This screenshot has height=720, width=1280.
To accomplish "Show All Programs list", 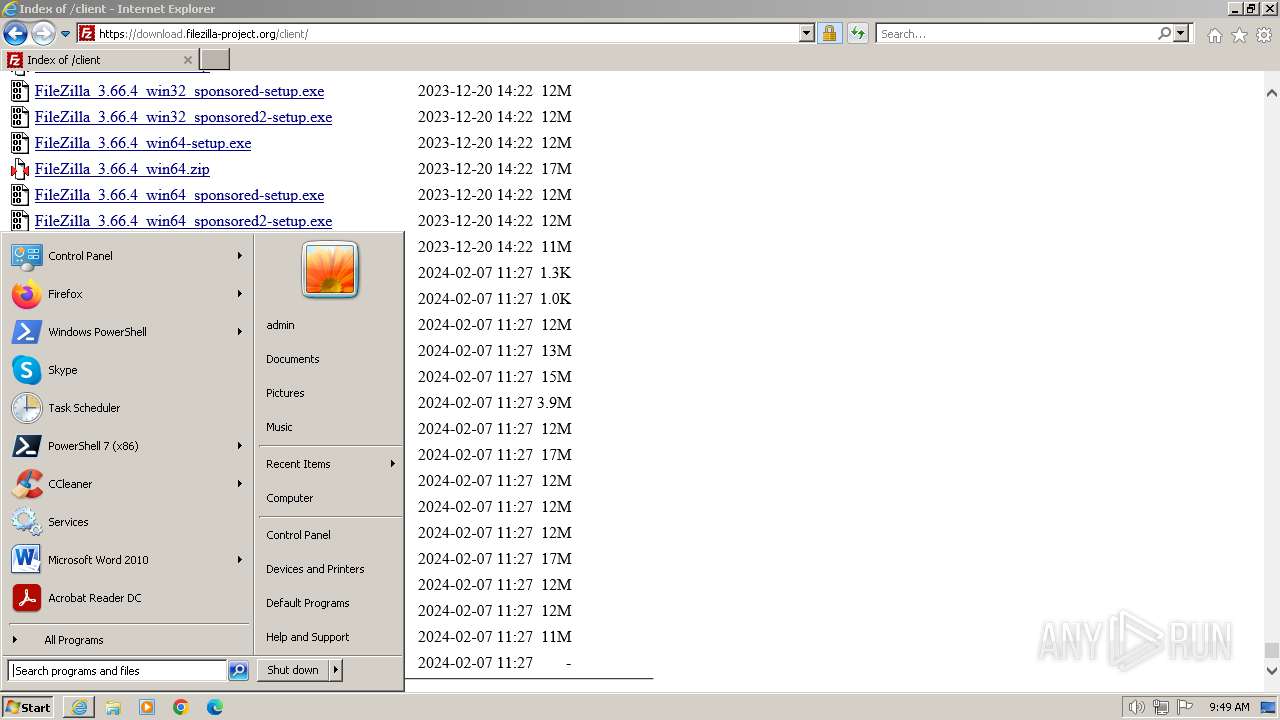I will pos(127,640).
